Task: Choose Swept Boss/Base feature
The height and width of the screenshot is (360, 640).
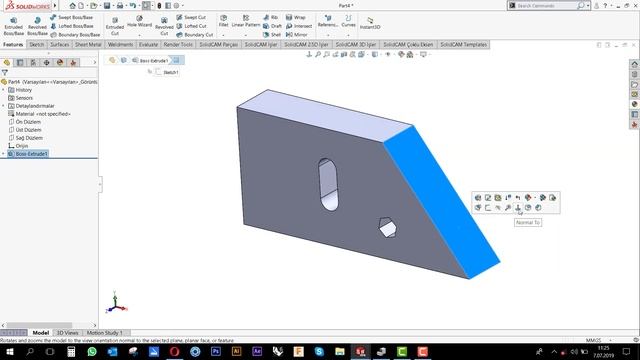Action: click(x=72, y=18)
